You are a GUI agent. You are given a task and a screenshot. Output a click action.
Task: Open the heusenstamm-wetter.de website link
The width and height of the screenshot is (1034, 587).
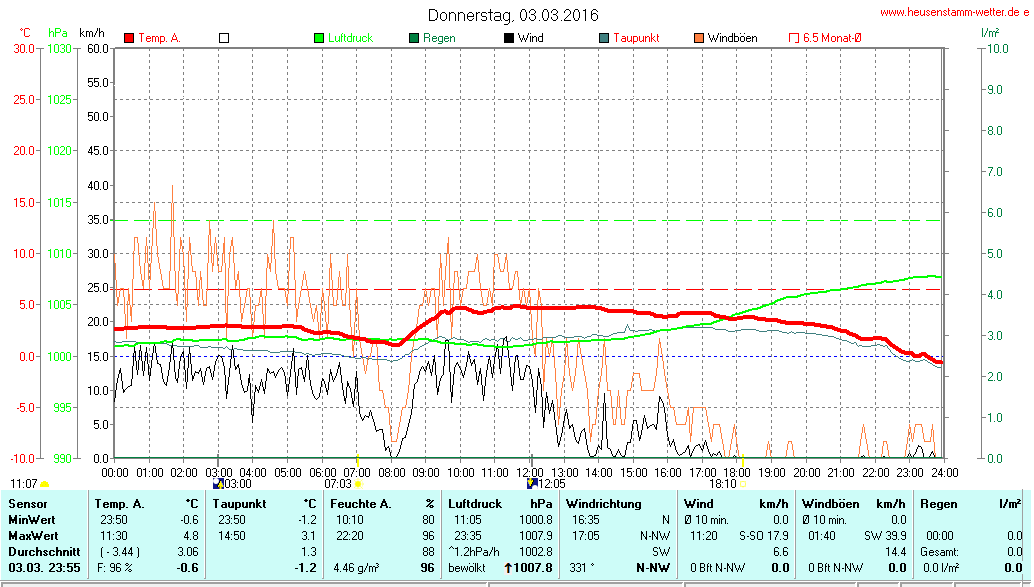point(953,12)
